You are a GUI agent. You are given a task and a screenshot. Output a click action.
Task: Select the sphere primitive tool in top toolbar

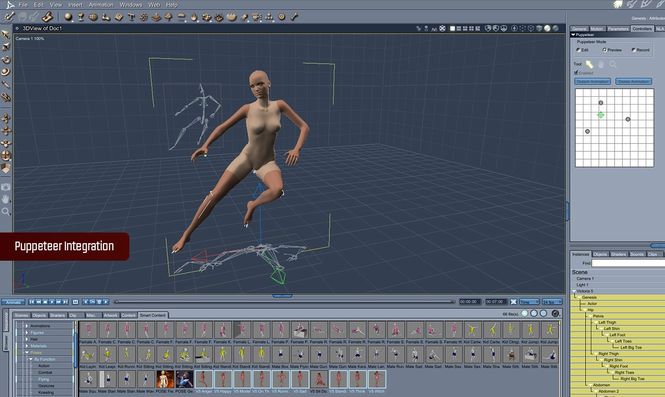pyautogui.click(x=68, y=17)
